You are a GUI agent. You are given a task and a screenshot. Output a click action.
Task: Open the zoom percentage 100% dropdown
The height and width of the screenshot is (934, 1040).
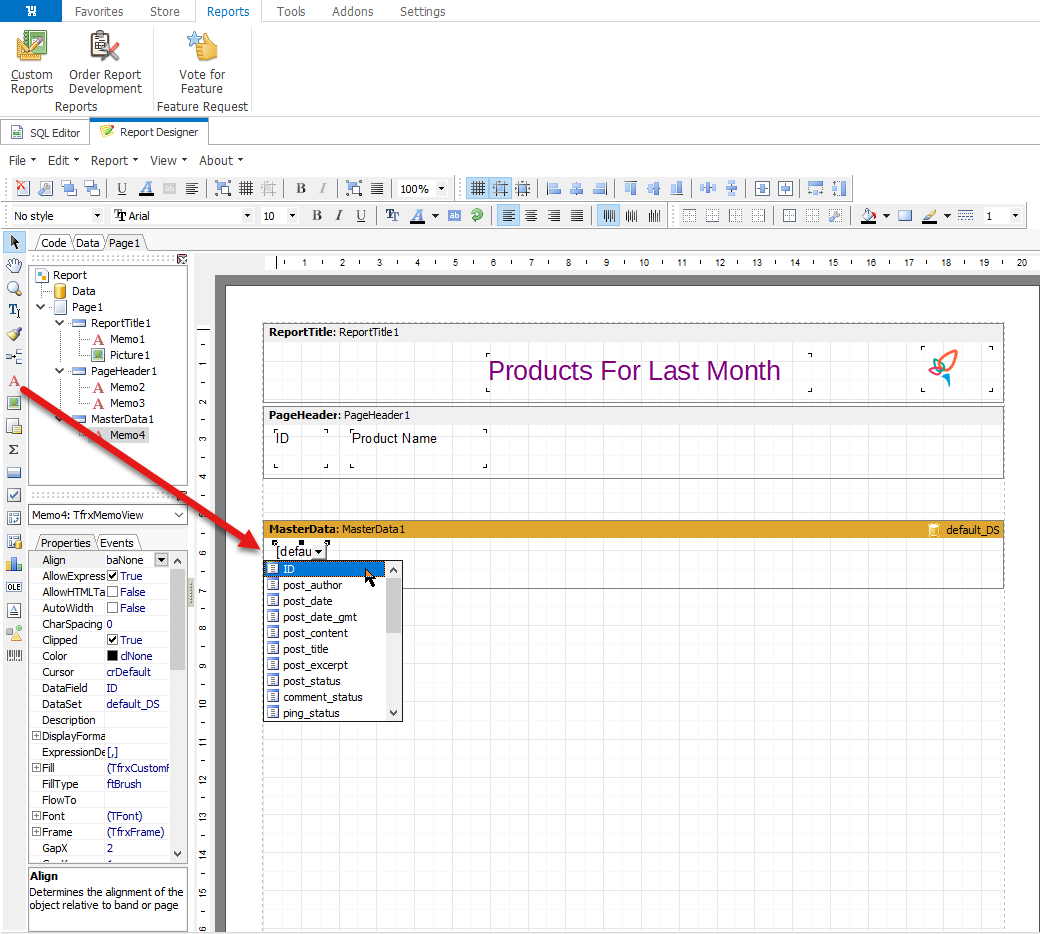[441, 189]
